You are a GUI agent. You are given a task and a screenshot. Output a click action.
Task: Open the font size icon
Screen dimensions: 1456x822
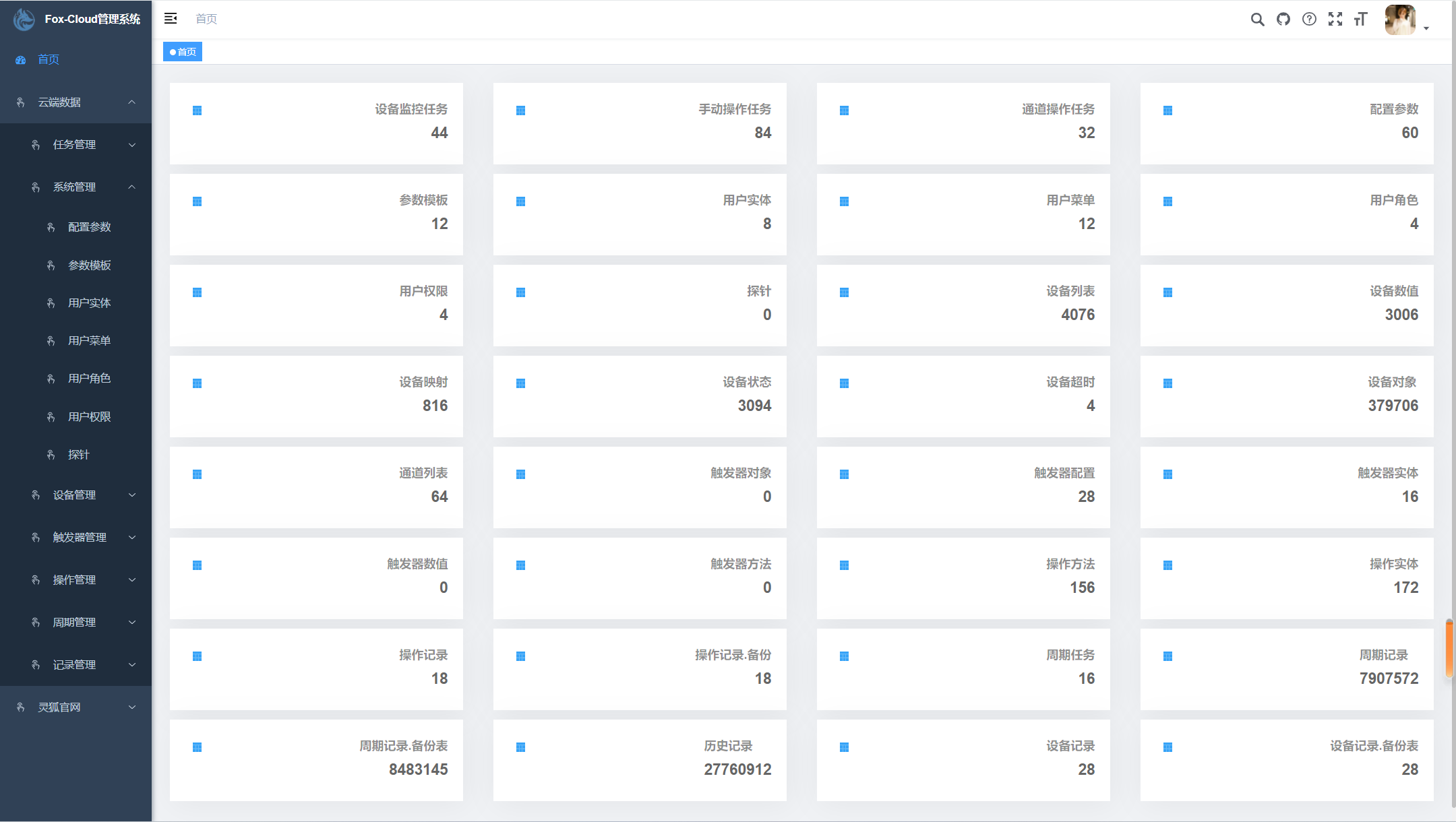pos(1361,19)
